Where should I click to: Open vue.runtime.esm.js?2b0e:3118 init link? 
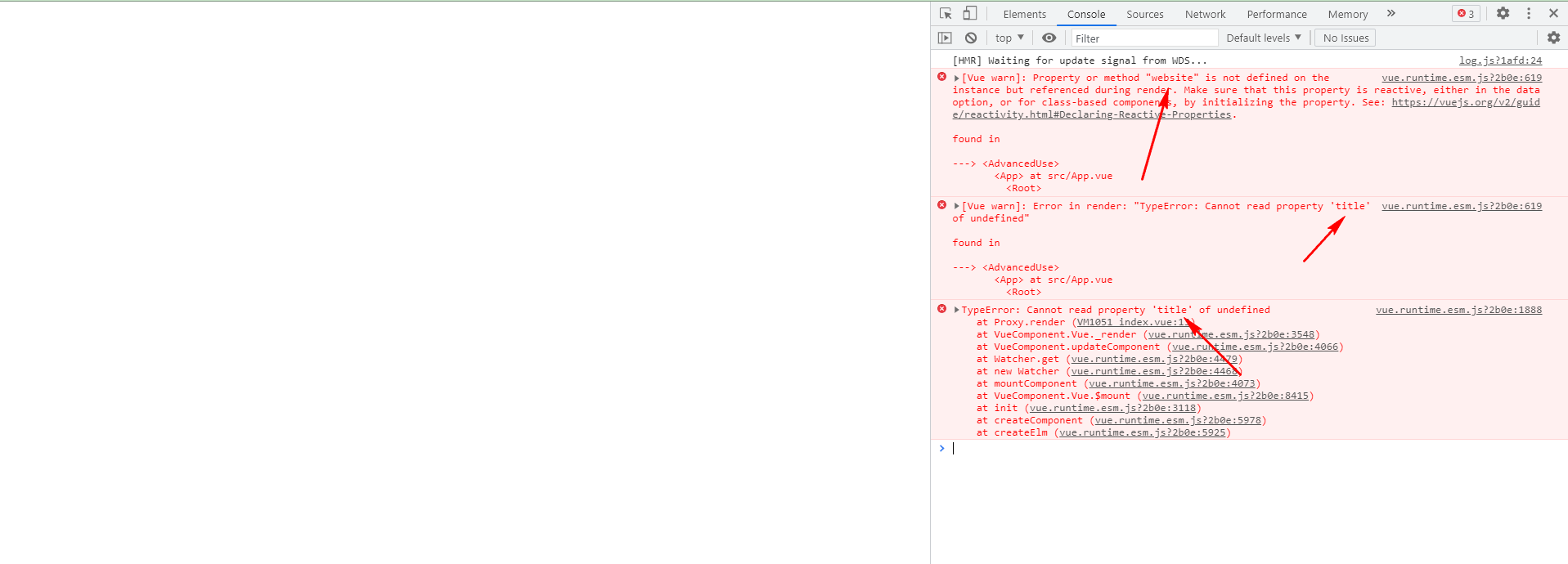1112,408
